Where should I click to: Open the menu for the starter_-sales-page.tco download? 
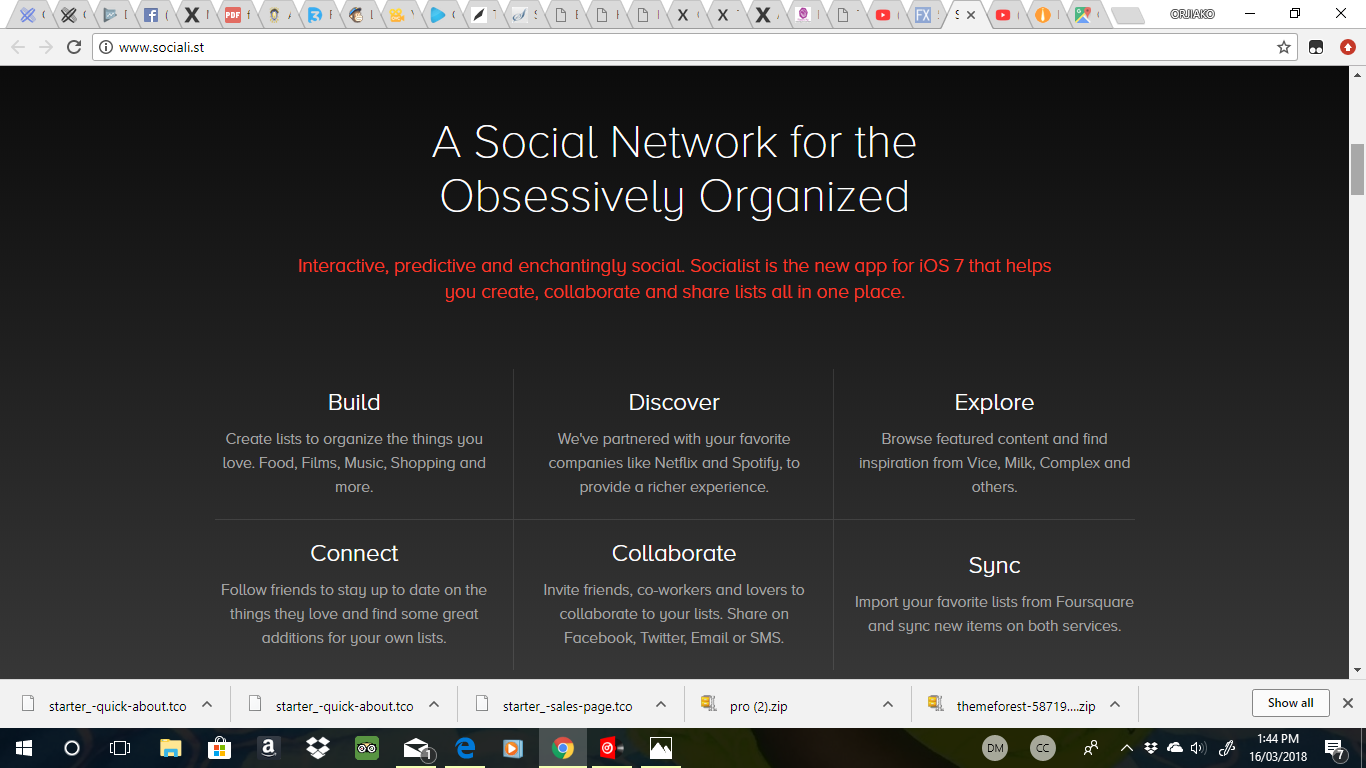[661, 704]
